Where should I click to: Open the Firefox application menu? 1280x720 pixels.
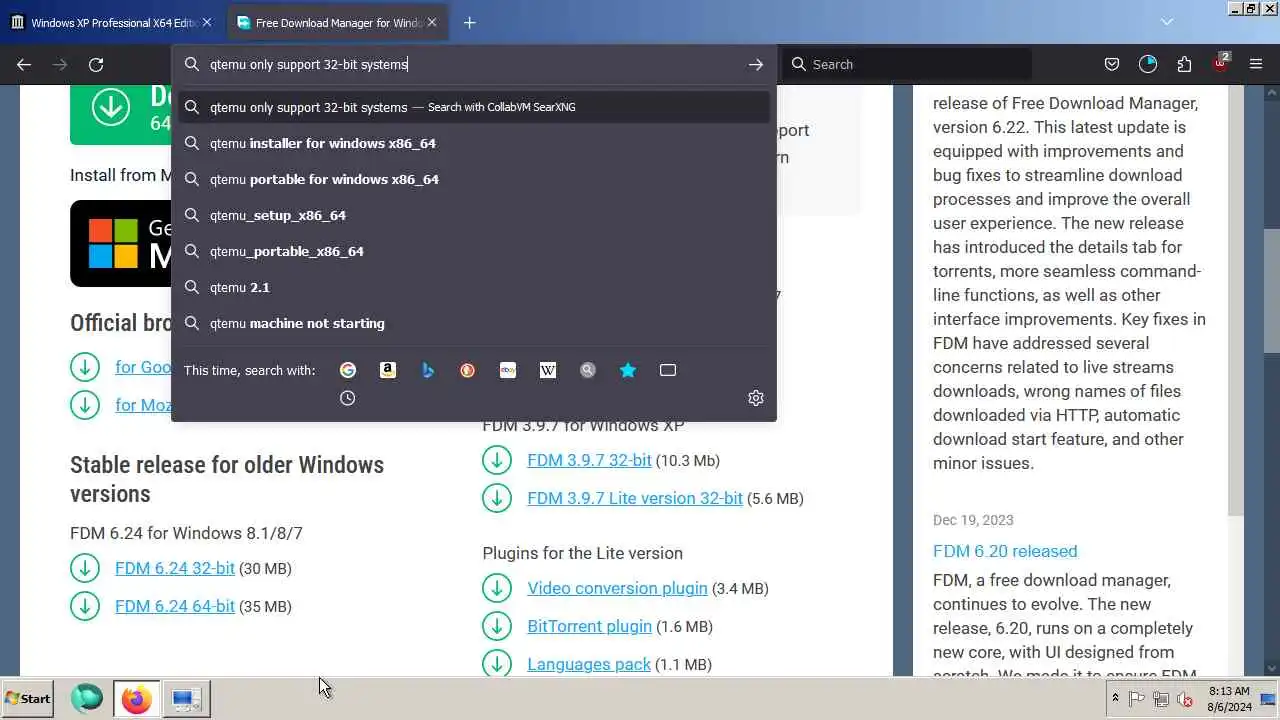click(1256, 64)
